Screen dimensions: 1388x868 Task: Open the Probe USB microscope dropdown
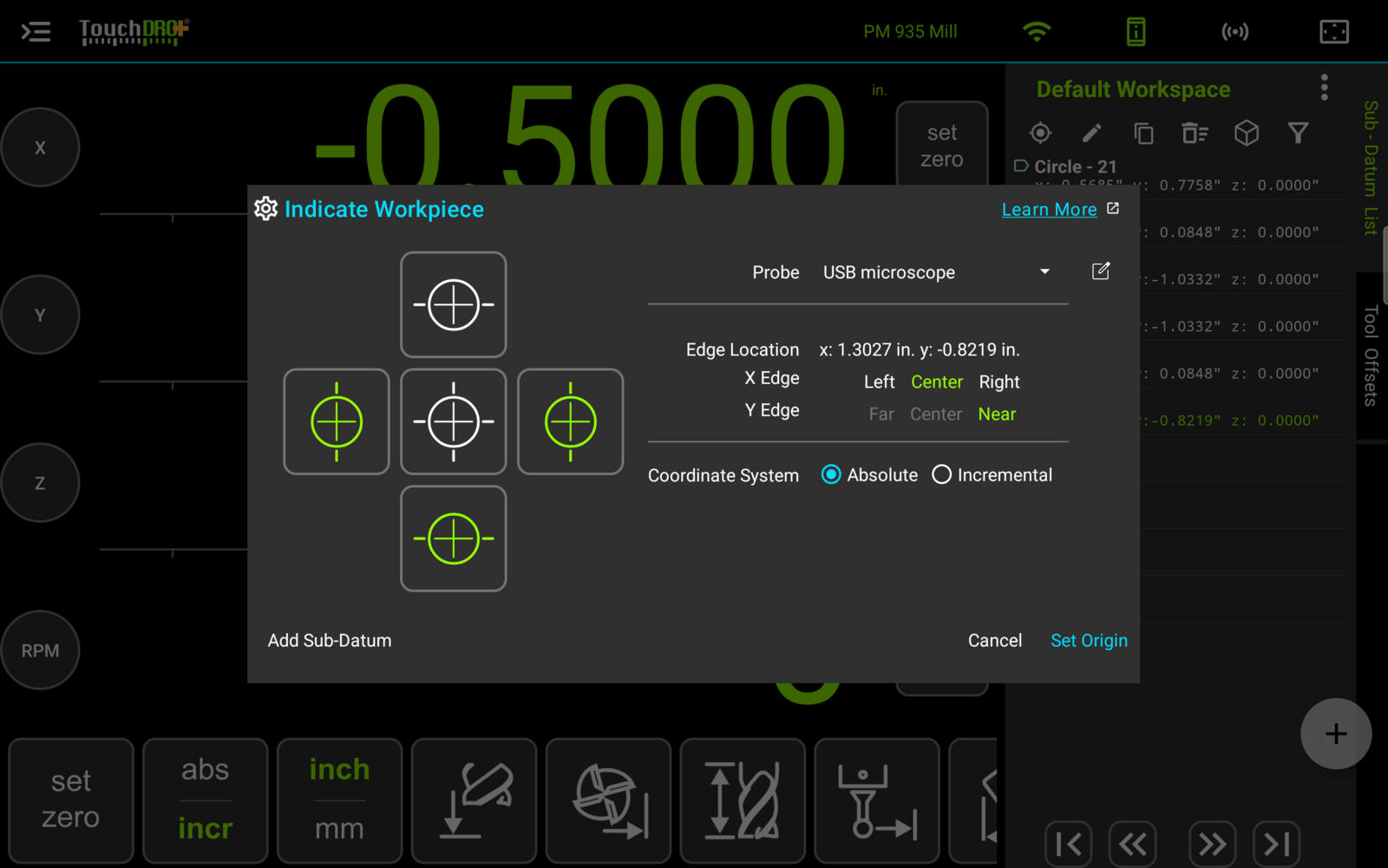[x=937, y=272]
